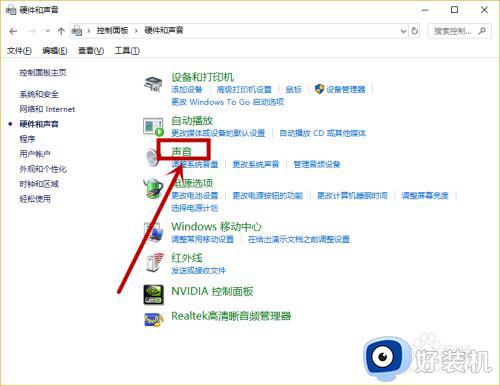This screenshot has height=386, width=500.
Task: Click the 鼠标 link
Action: click(293, 89)
